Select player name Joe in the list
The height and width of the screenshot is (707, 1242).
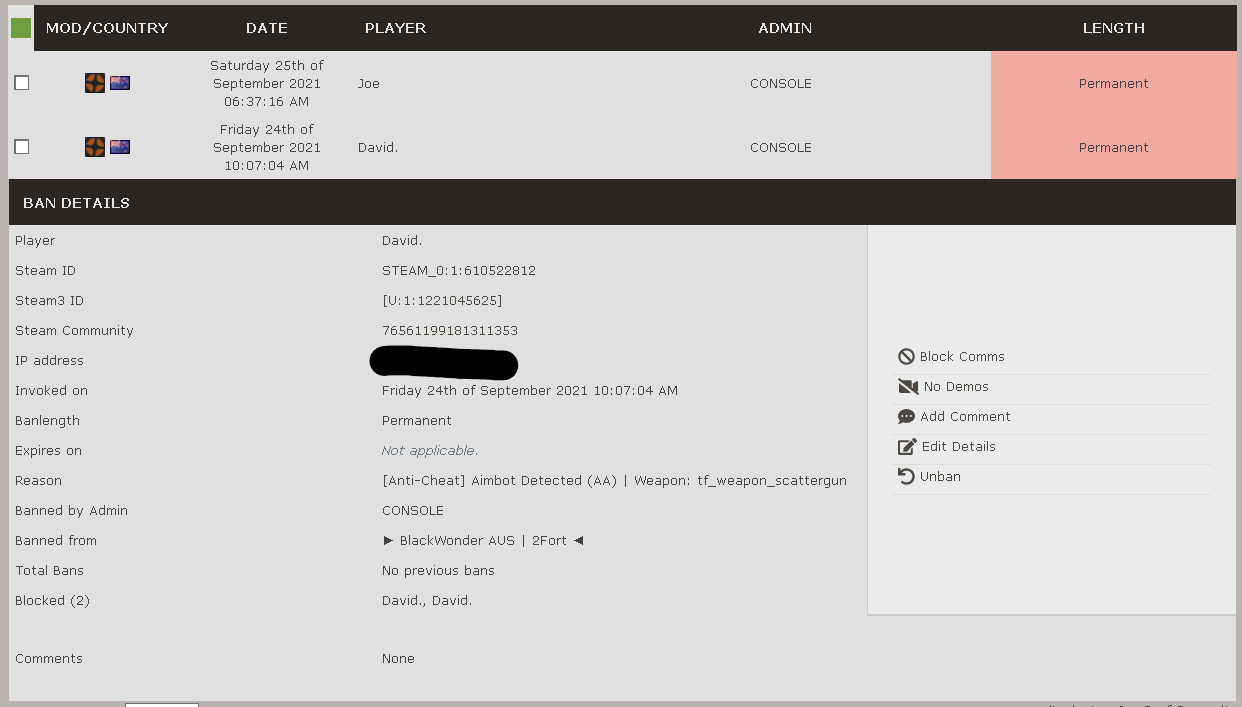[369, 83]
